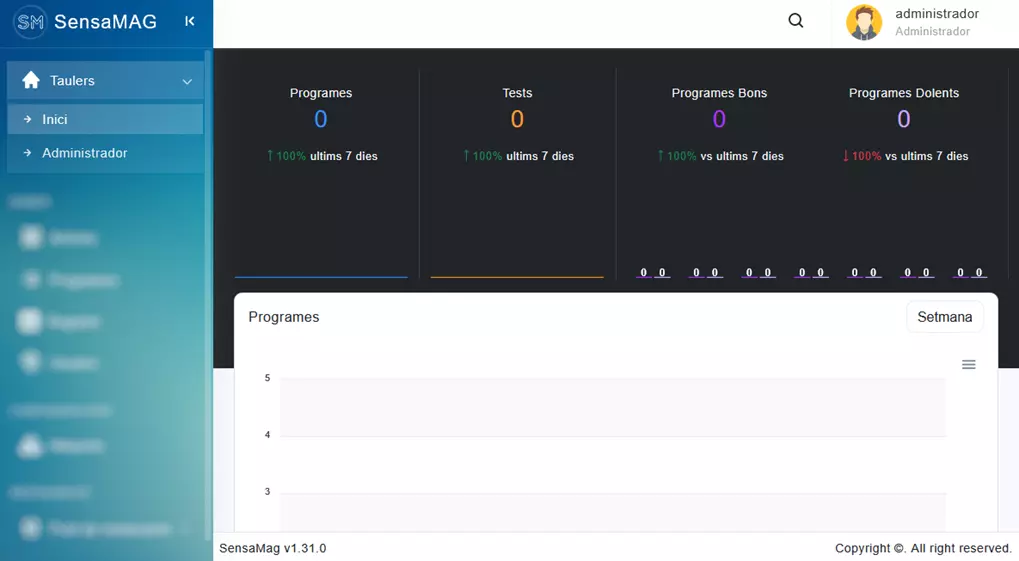Open search using the magnifier icon
The image size is (1019, 561).
pyautogui.click(x=796, y=21)
